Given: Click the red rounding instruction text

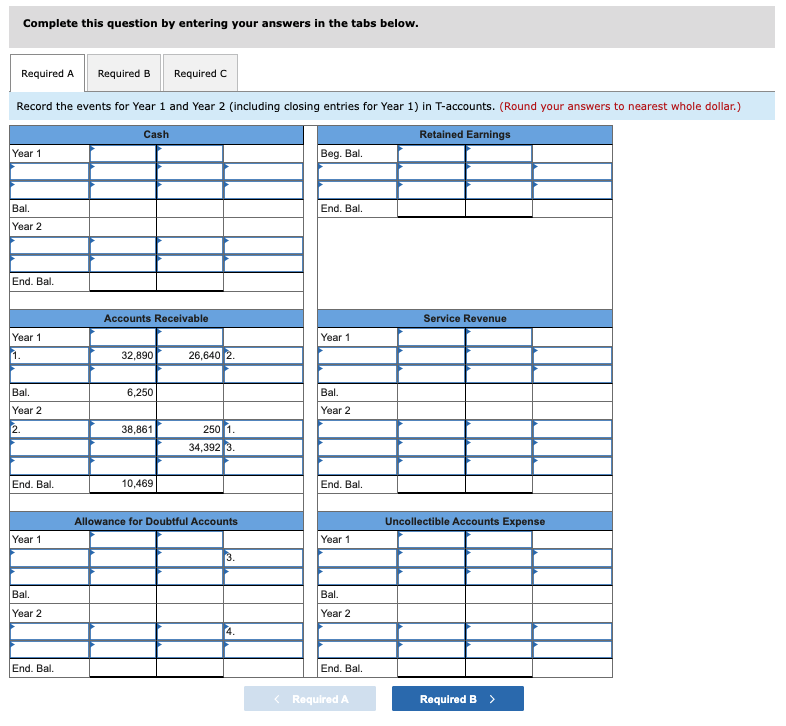Looking at the screenshot, I should 620,106.
